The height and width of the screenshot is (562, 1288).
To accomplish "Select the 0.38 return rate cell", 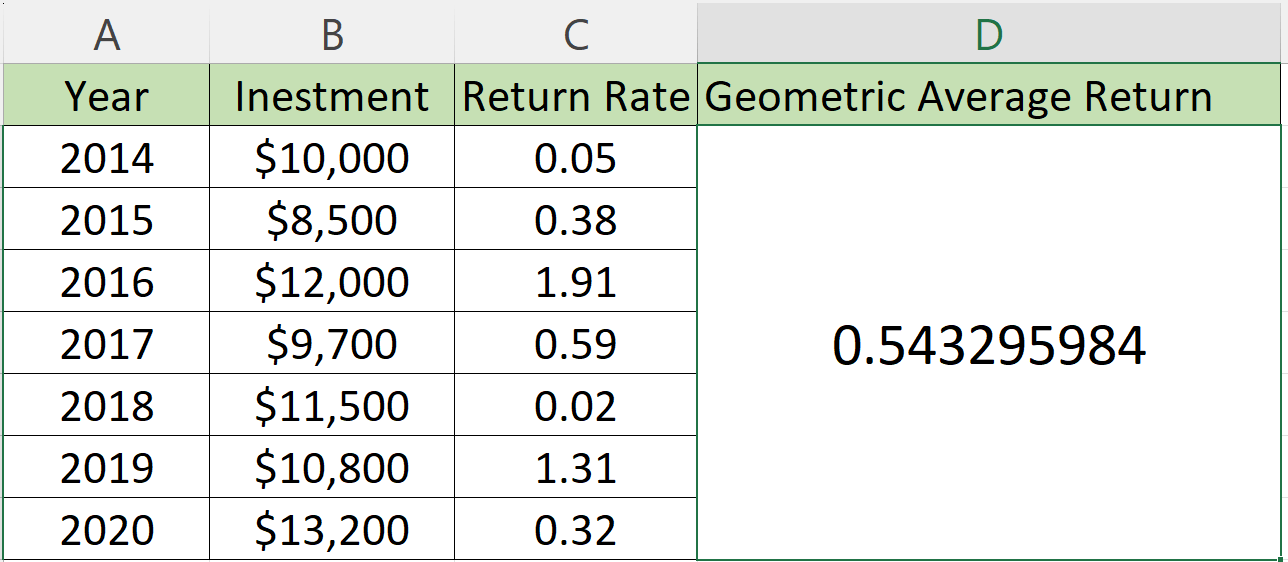I will point(576,219).
